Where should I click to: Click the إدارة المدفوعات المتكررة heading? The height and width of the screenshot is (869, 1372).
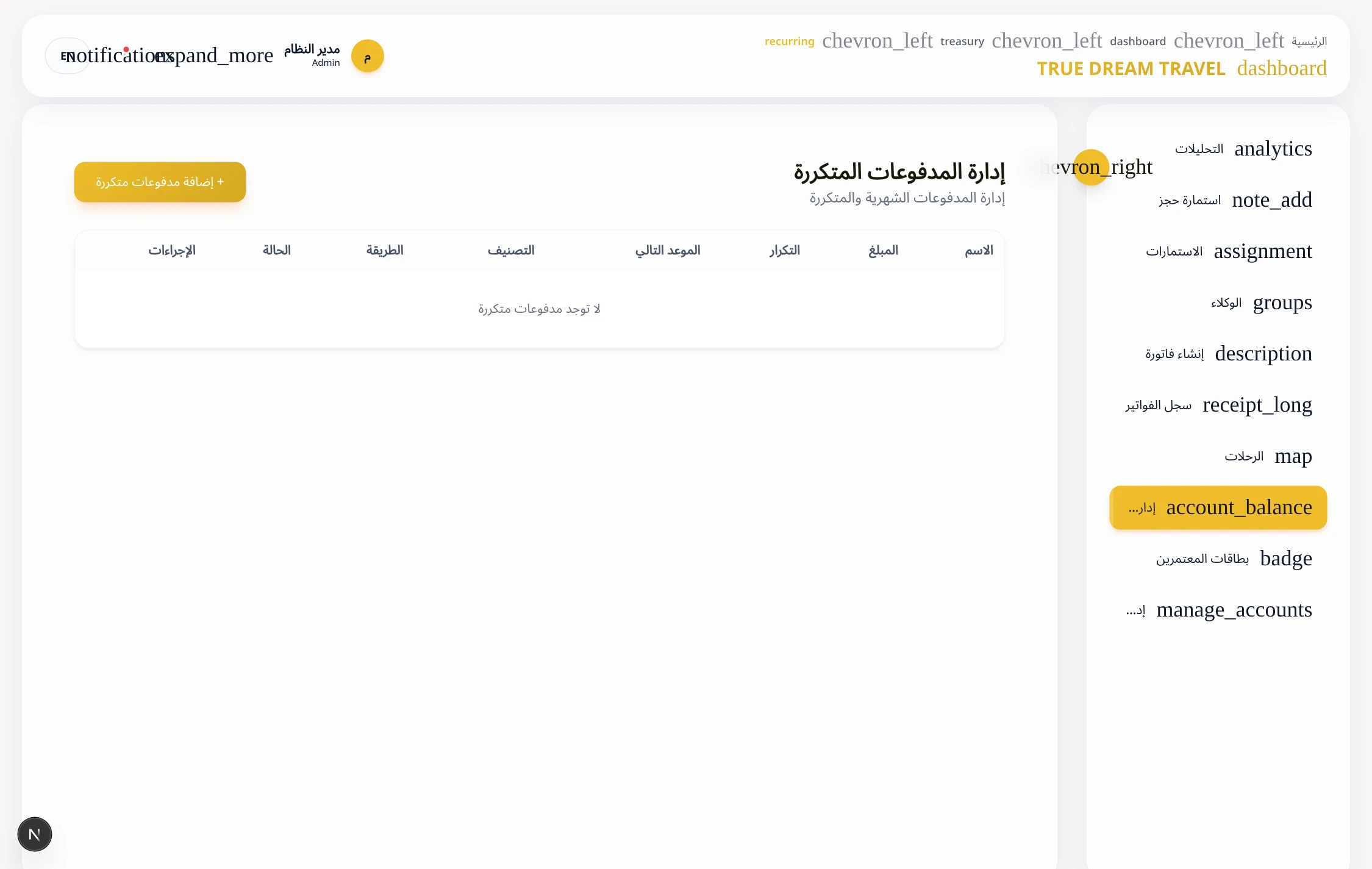click(x=899, y=172)
